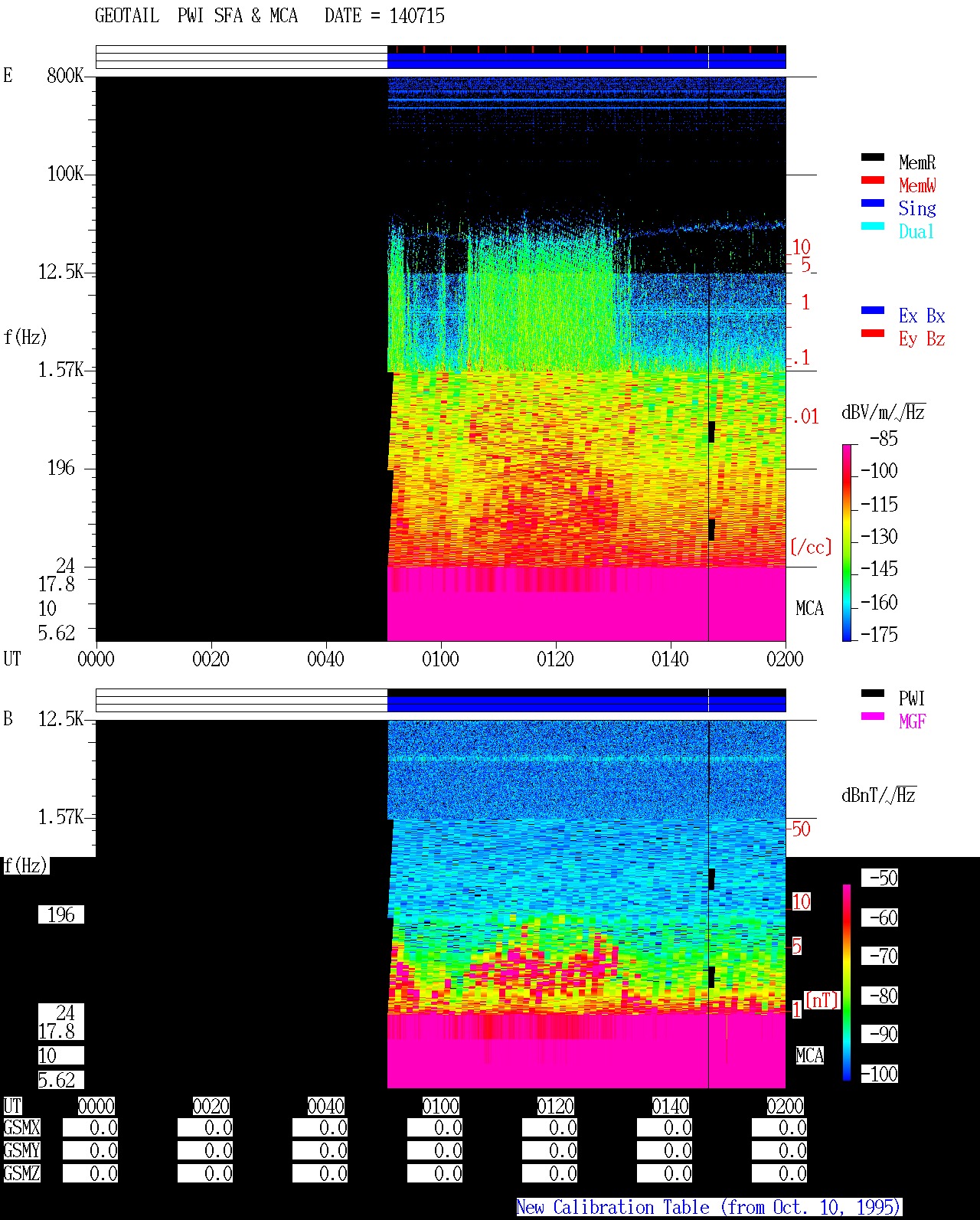
Task: Click the blue Sing legend swatch
Action: click(872, 203)
